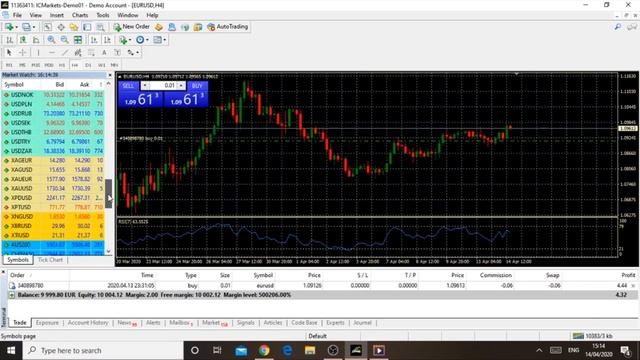
Task: Switch chart to line chart icon
Action: 36,40
